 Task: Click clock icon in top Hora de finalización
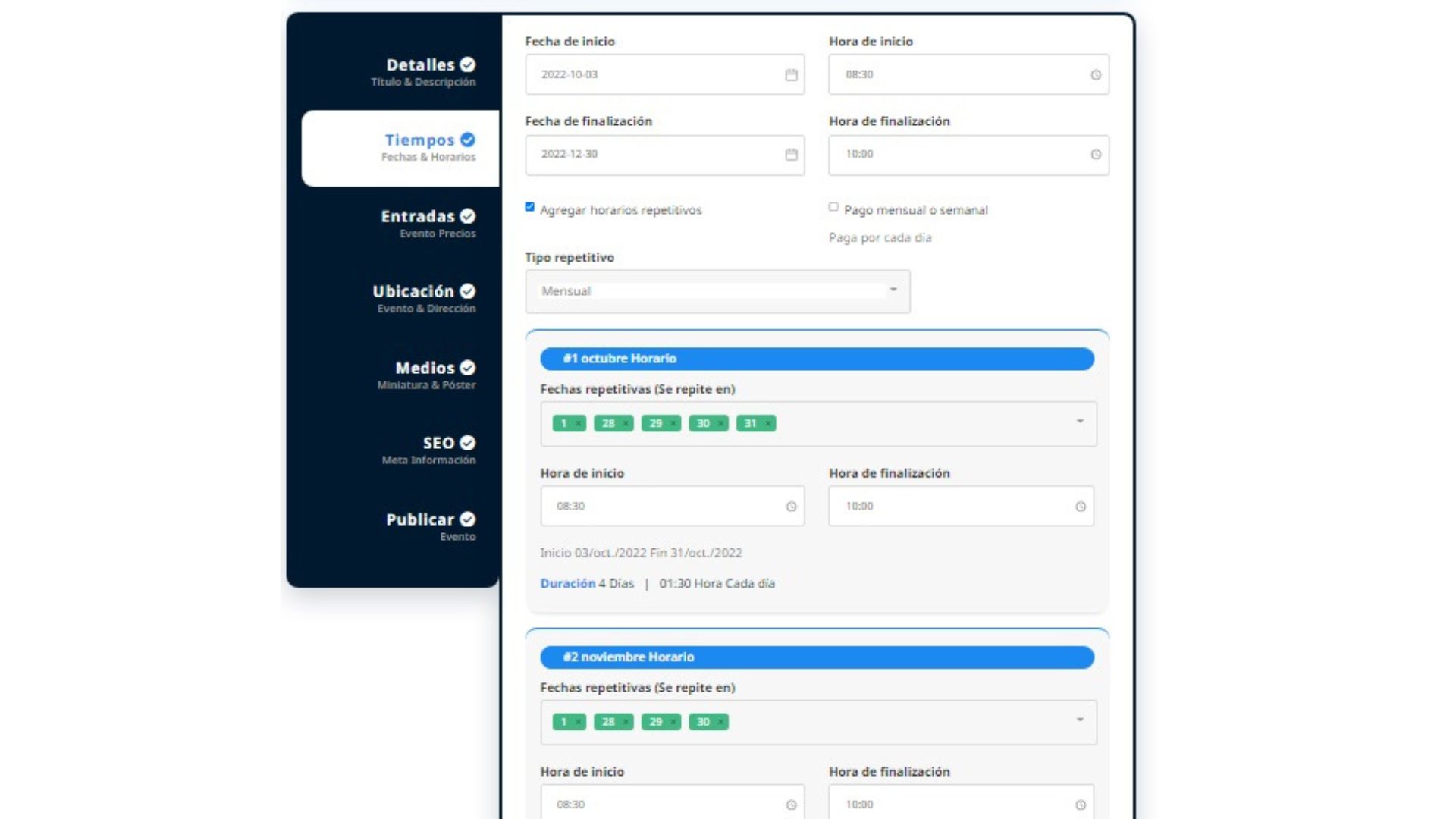coord(1095,155)
